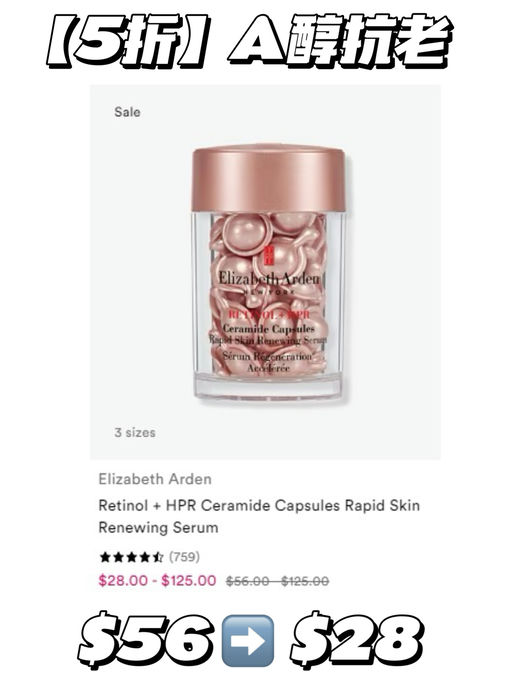The width and height of the screenshot is (512, 683).
Task: Select the half-filled fifth star
Action: pos(158,557)
